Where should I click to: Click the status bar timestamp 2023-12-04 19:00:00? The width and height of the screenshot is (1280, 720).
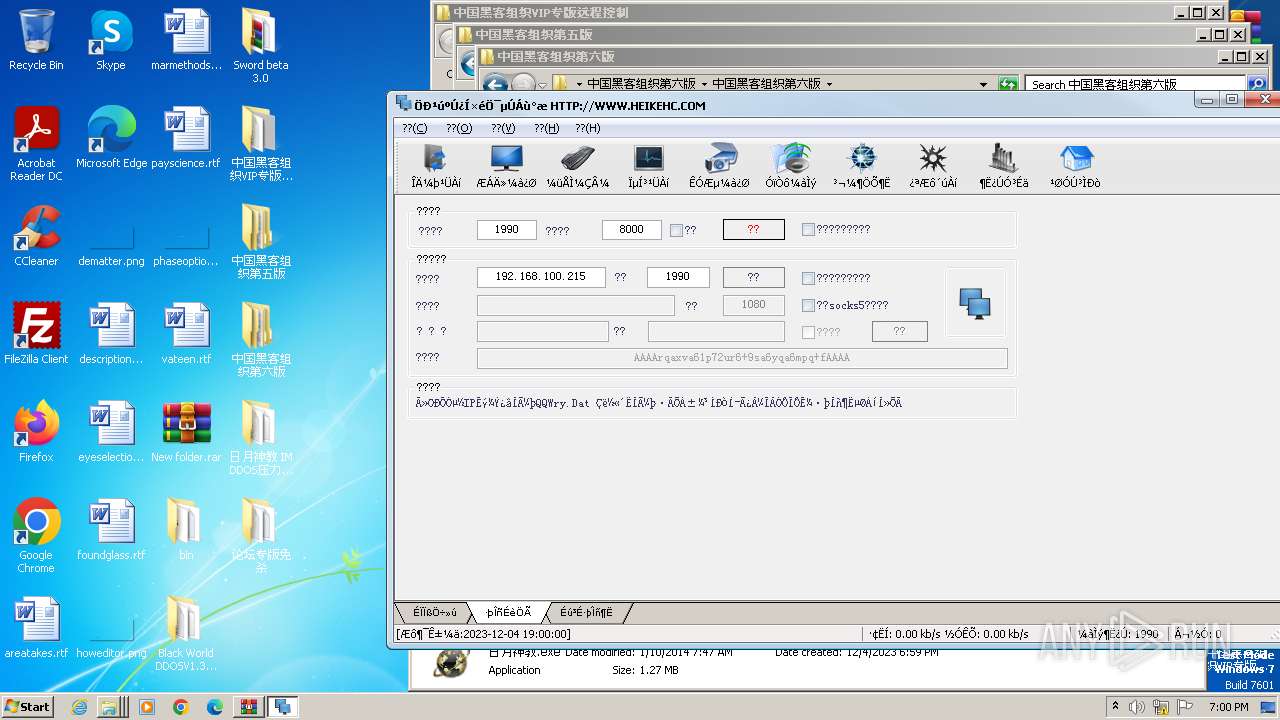(x=484, y=634)
